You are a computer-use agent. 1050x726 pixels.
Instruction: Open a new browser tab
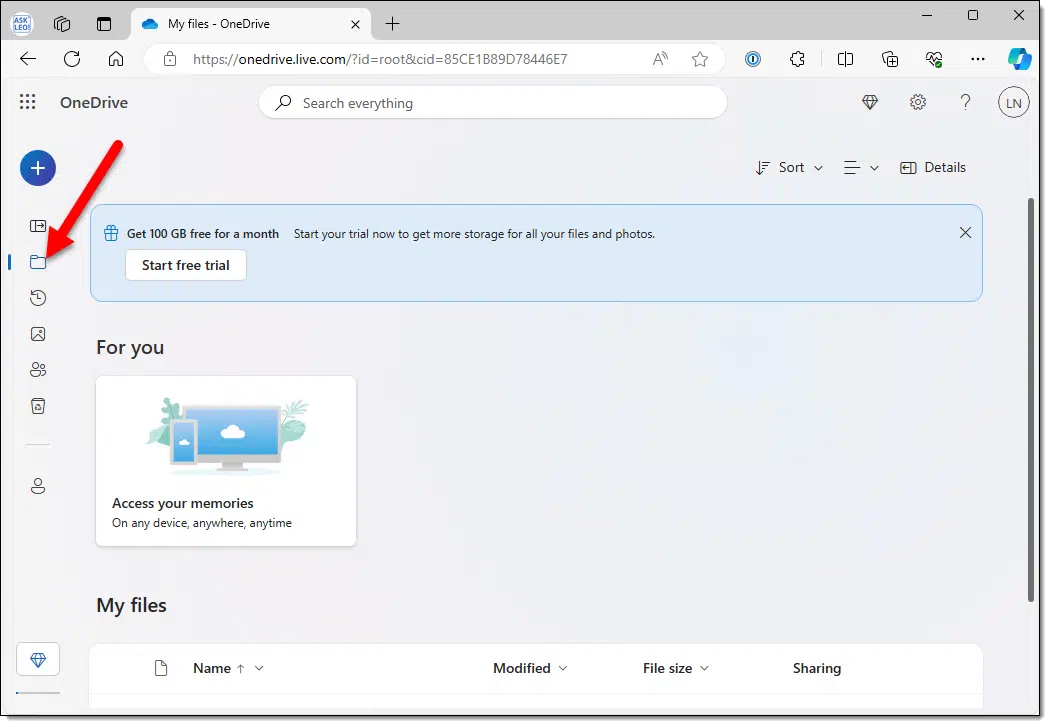pyautogui.click(x=392, y=23)
